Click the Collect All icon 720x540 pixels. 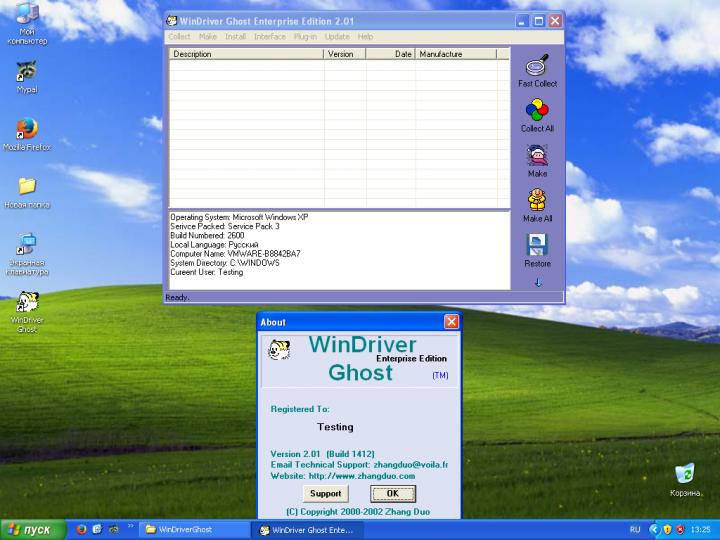tap(537, 111)
